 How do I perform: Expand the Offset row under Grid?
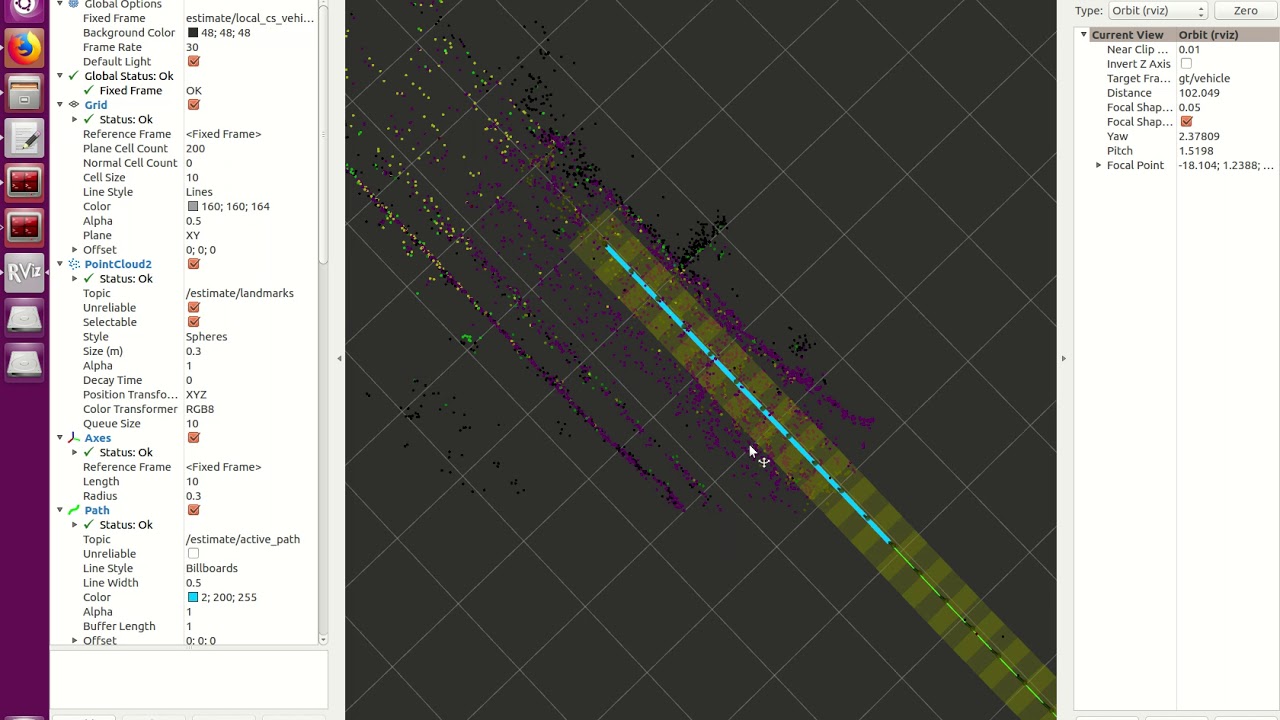[75, 250]
